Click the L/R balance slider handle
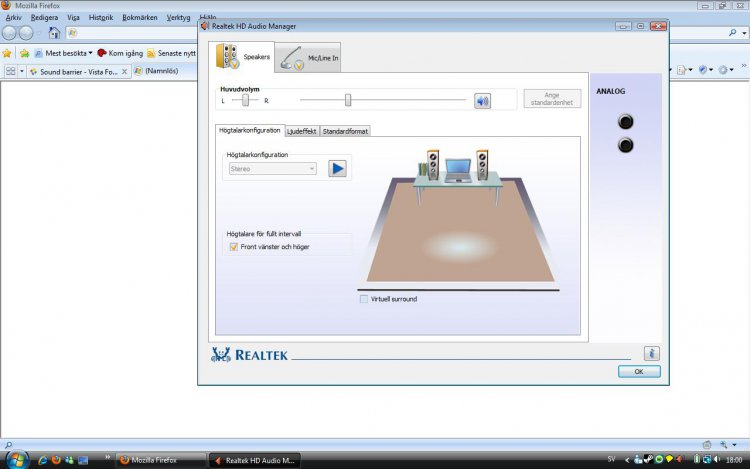 (245, 100)
